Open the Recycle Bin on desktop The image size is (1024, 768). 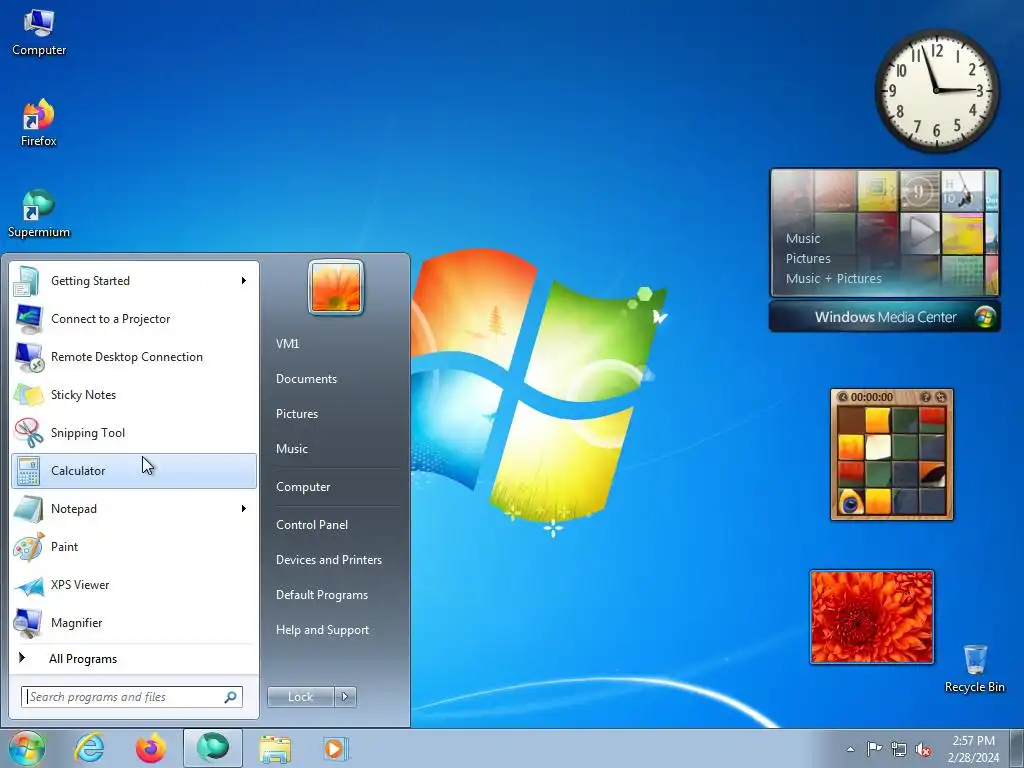click(x=974, y=667)
